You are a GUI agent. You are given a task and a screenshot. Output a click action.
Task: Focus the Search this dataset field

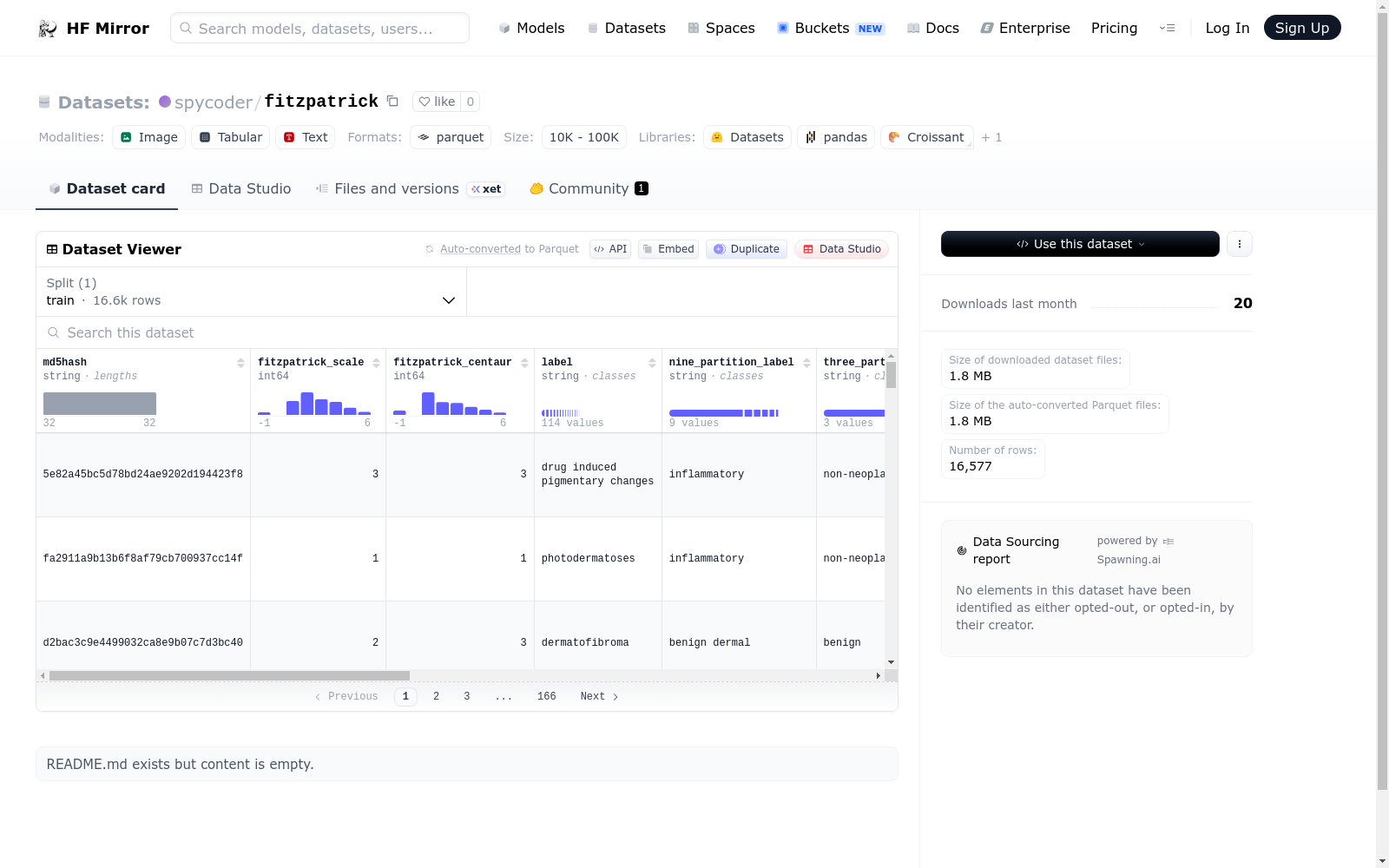click(x=467, y=332)
